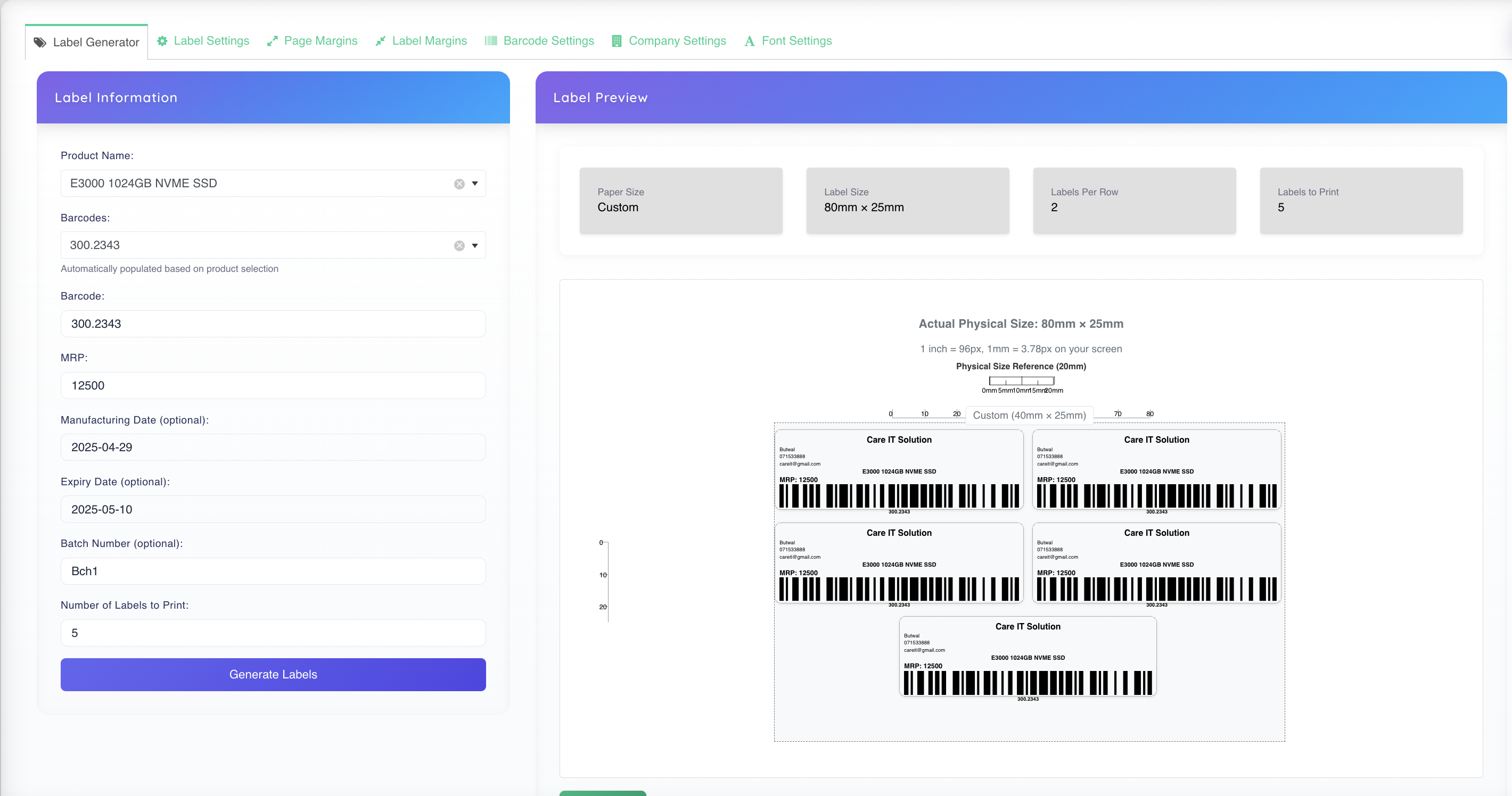Click the Manufacturing Date field

tap(273, 447)
